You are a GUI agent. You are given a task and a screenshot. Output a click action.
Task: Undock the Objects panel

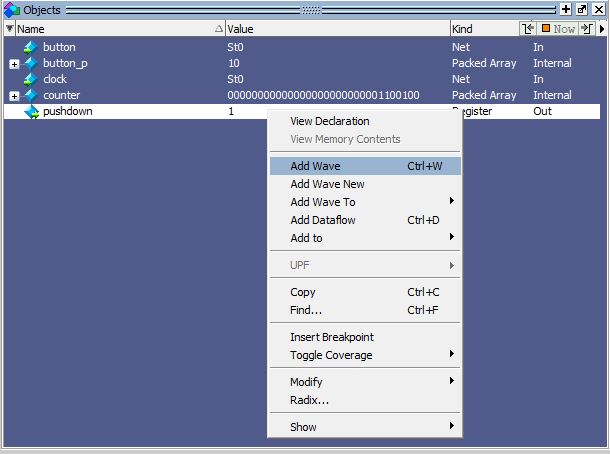tap(582, 9)
